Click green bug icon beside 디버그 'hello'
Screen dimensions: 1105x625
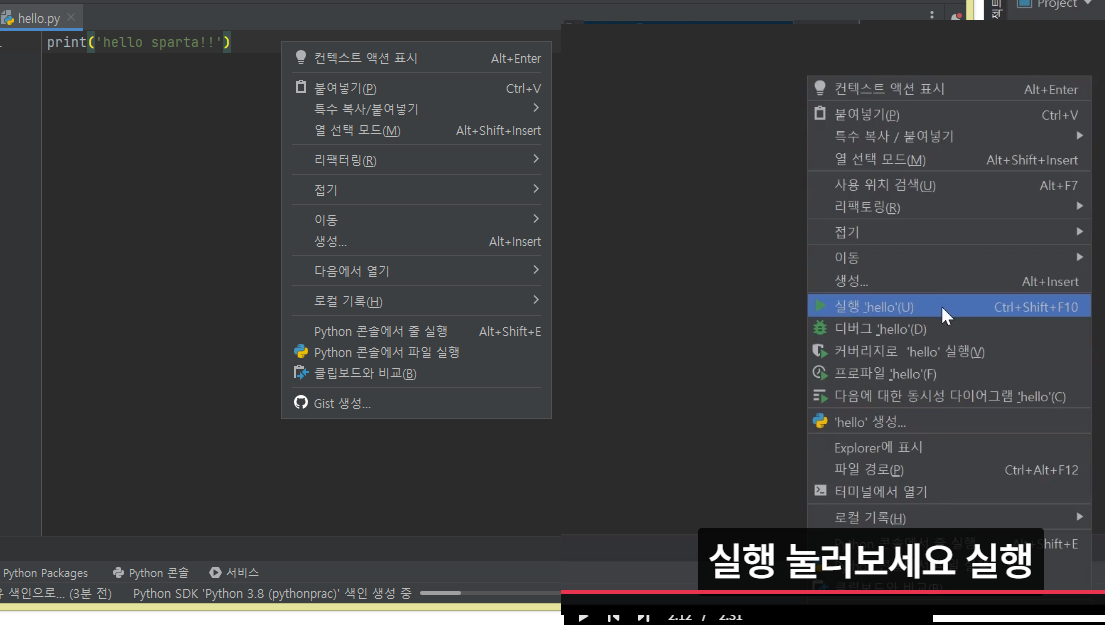click(820, 328)
